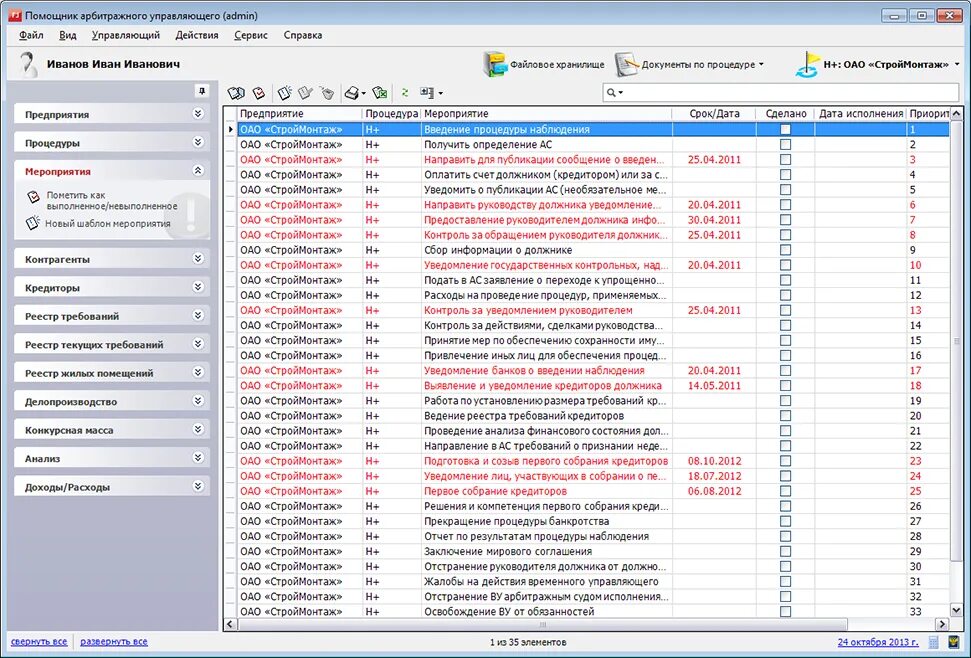Click the two-pages icon at toolbar start
Screen dimensions: 971x658
tap(235, 93)
